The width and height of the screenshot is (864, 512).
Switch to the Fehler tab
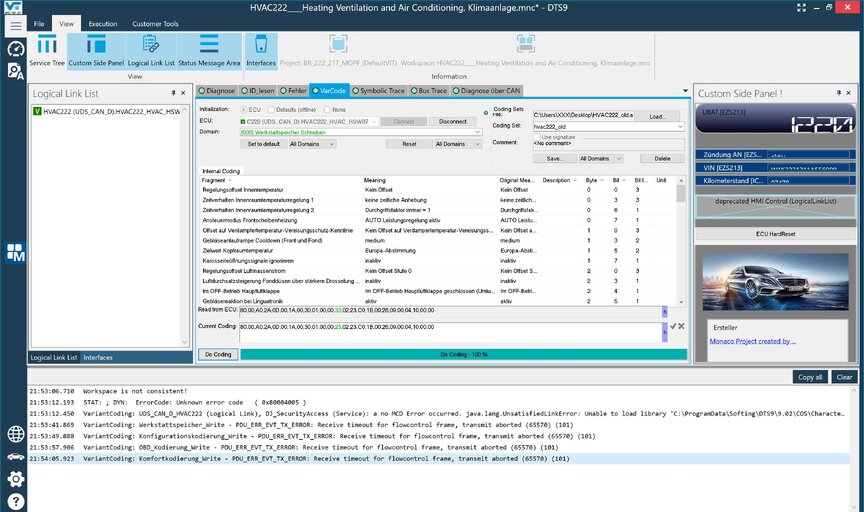(x=293, y=91)
